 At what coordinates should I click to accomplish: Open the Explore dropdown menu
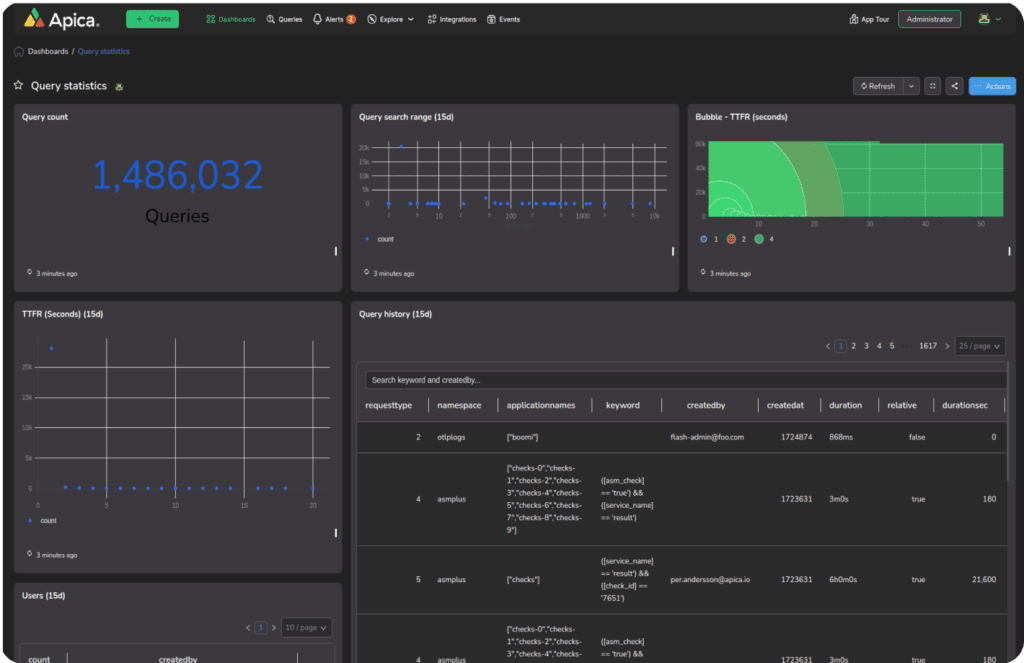pos(390,18)
